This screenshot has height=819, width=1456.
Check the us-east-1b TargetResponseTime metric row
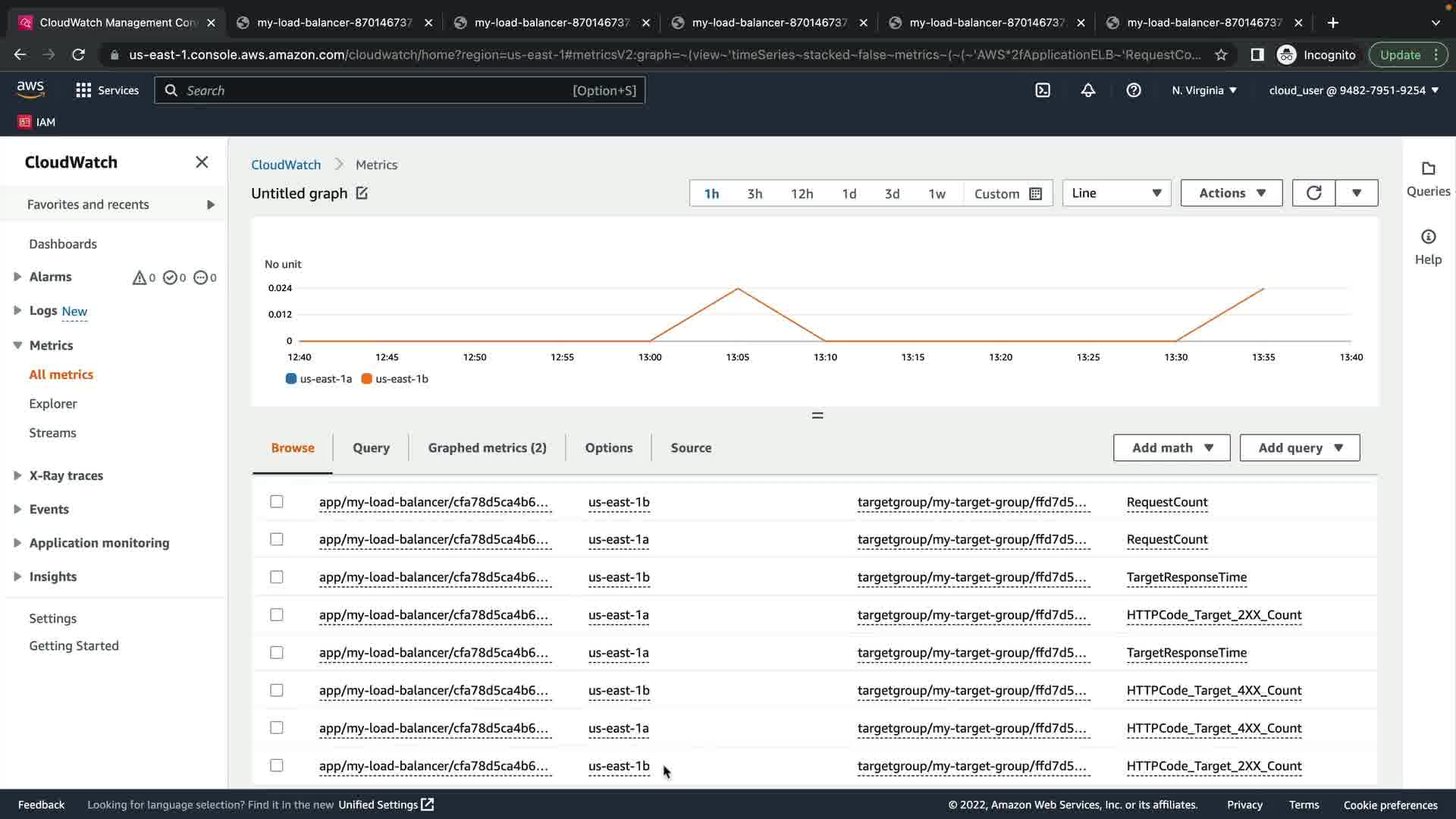pos(277,577)
